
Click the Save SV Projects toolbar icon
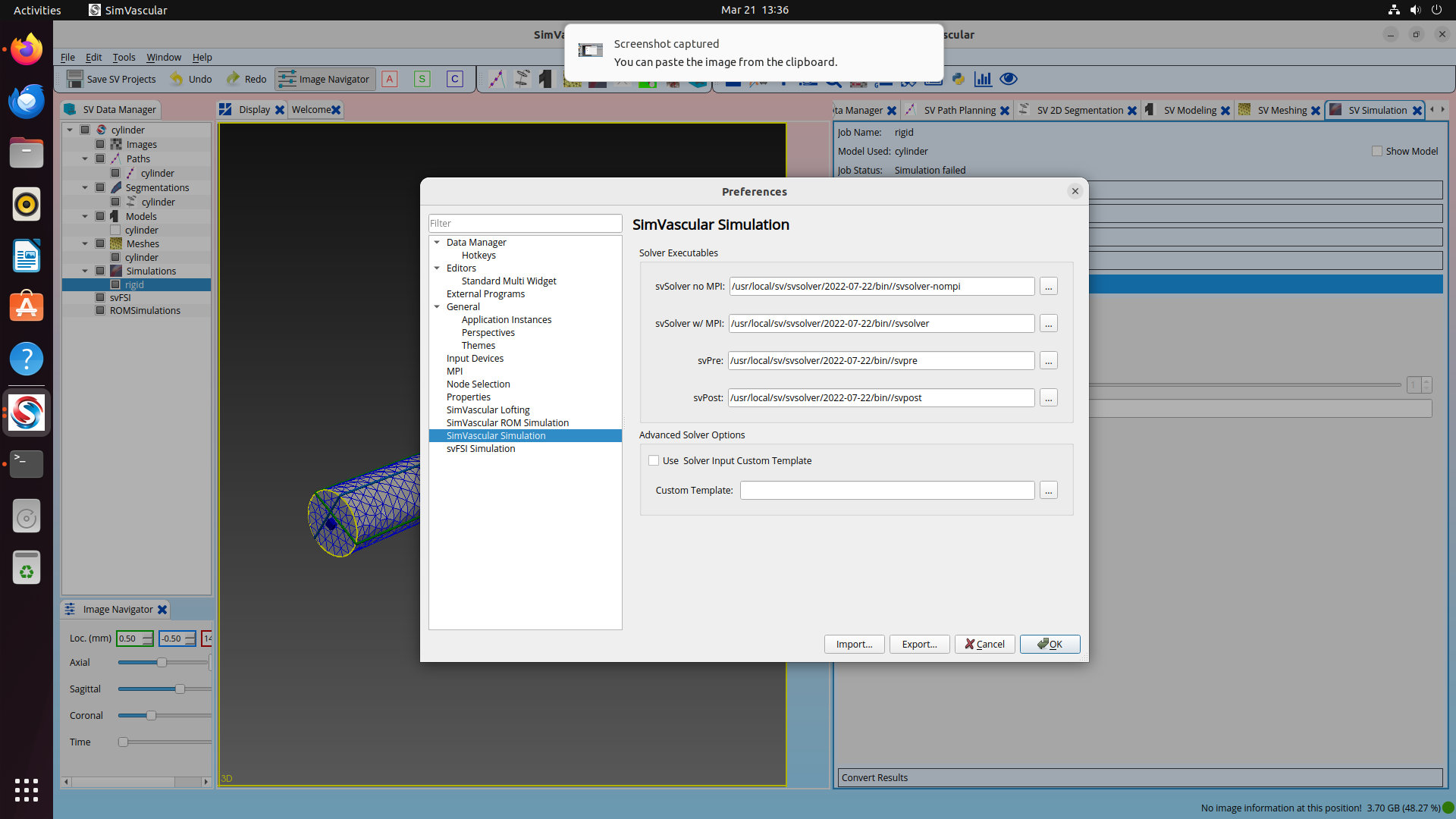point(74,79)
